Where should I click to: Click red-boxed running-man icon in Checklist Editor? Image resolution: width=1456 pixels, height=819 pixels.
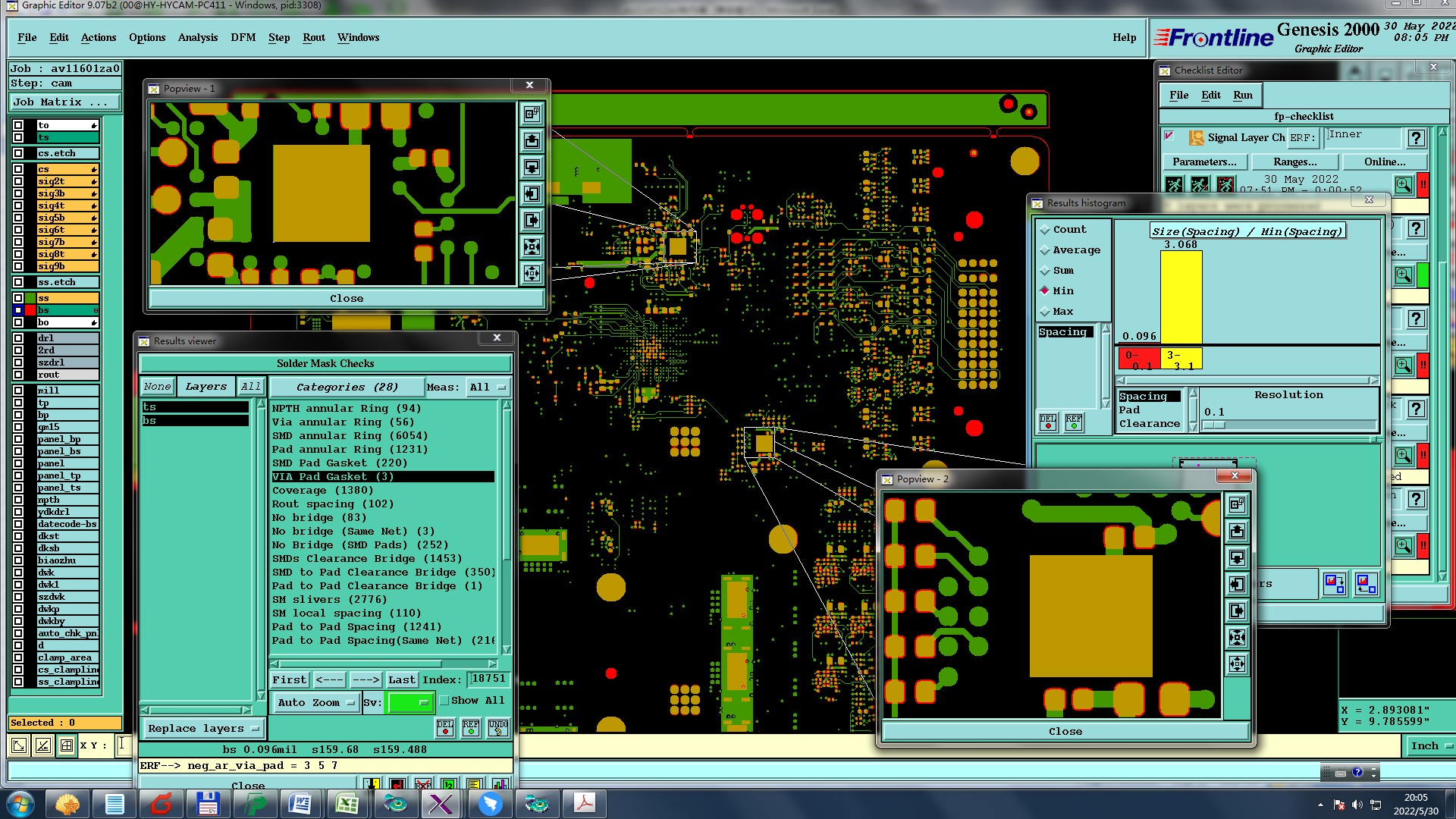coord(1225,184)
